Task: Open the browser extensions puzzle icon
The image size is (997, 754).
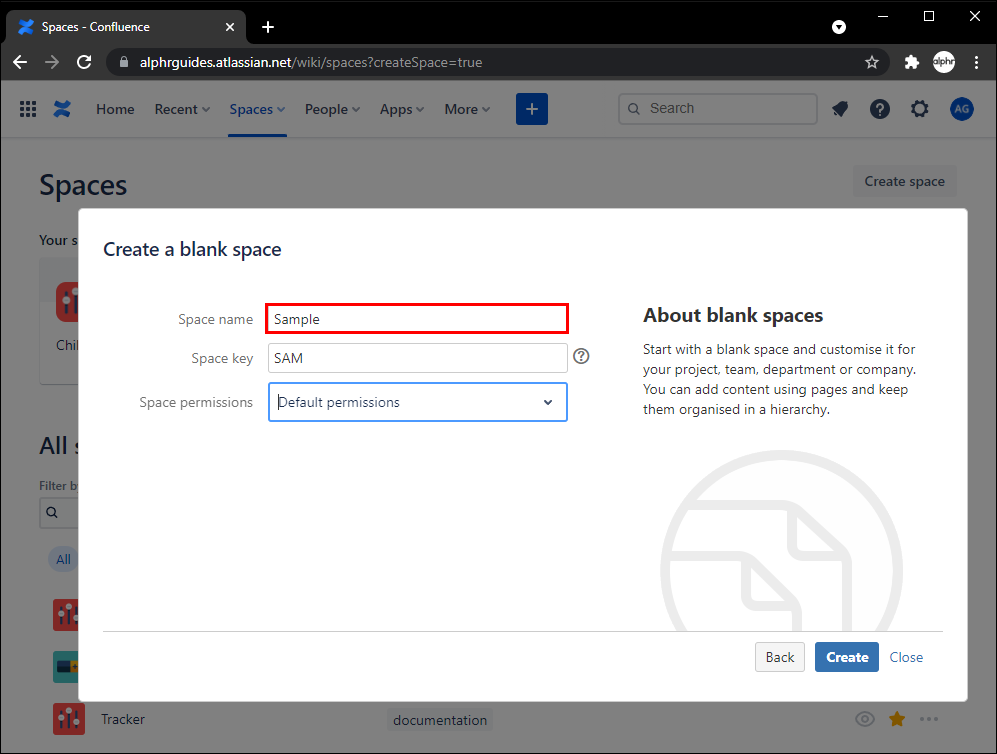Action: [911, 62]
